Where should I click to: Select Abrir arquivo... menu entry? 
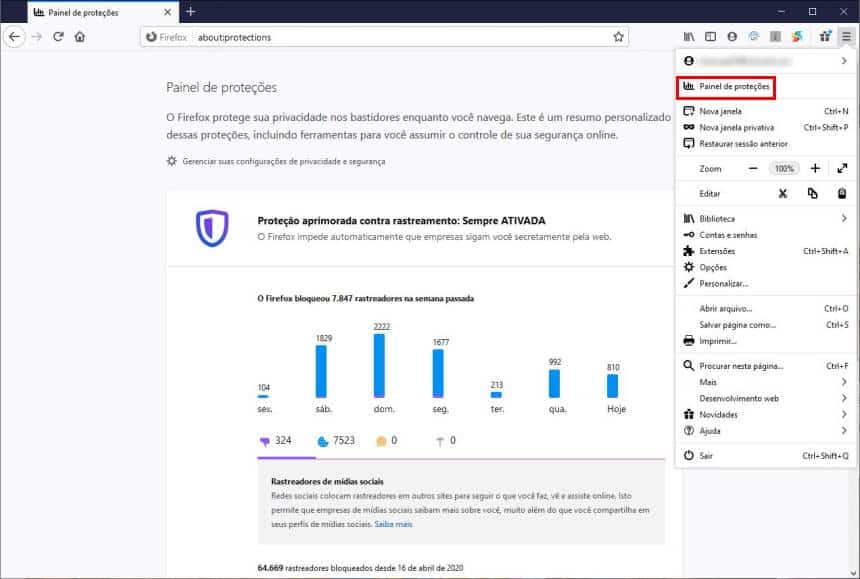(766, 309)
